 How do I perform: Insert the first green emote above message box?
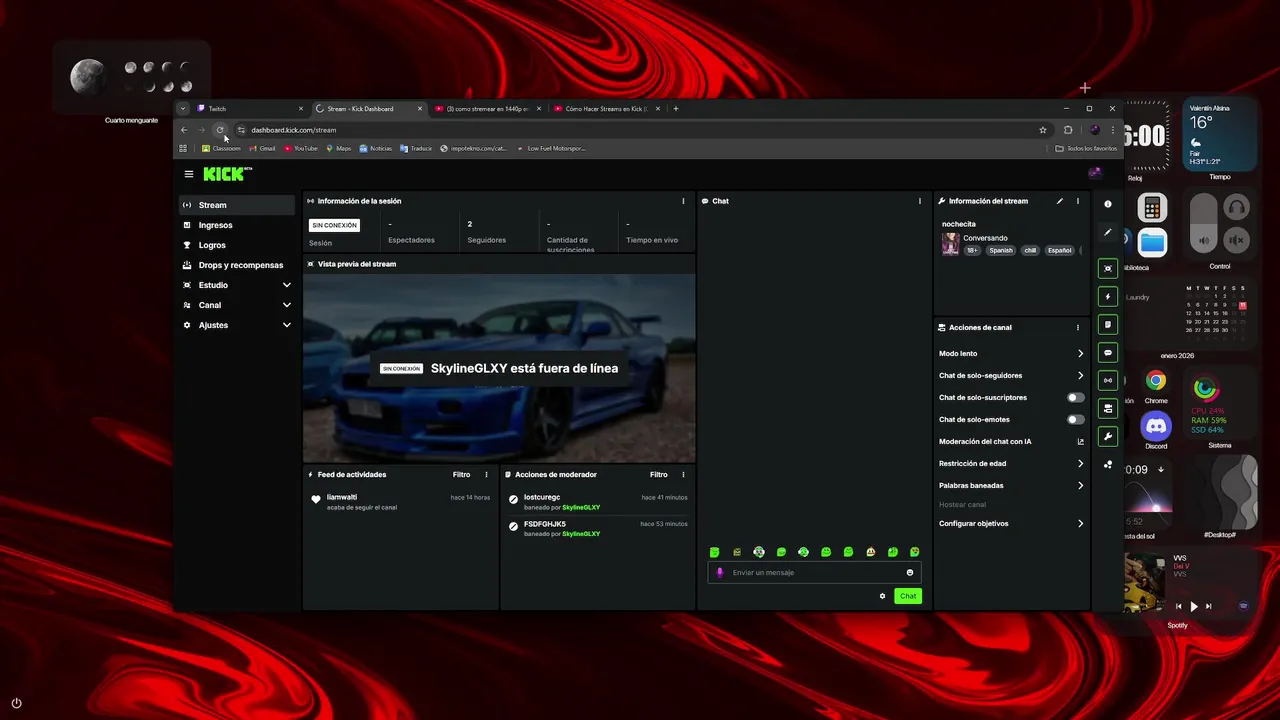[714, 552]
